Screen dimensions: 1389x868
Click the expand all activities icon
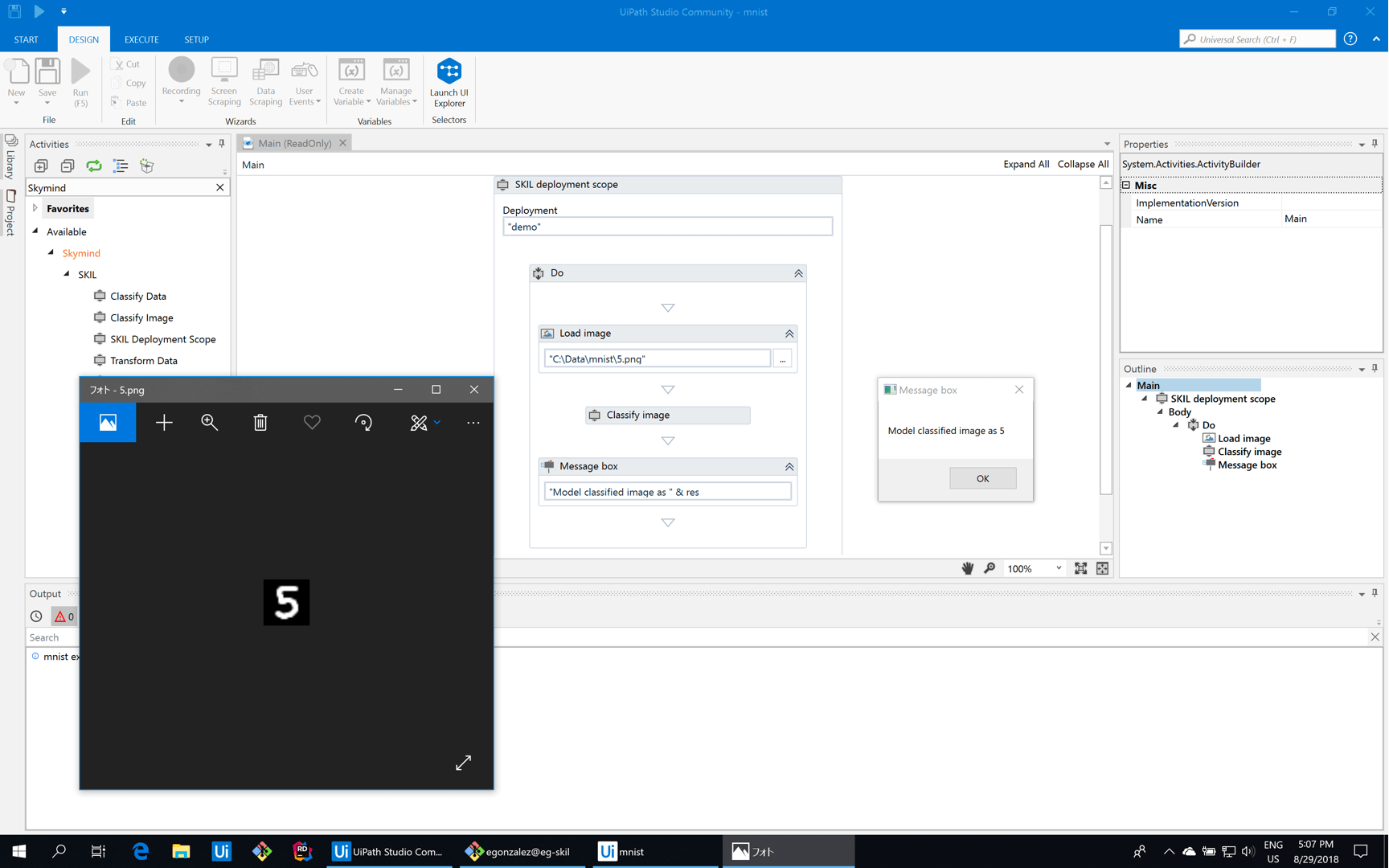coord(41,166)
